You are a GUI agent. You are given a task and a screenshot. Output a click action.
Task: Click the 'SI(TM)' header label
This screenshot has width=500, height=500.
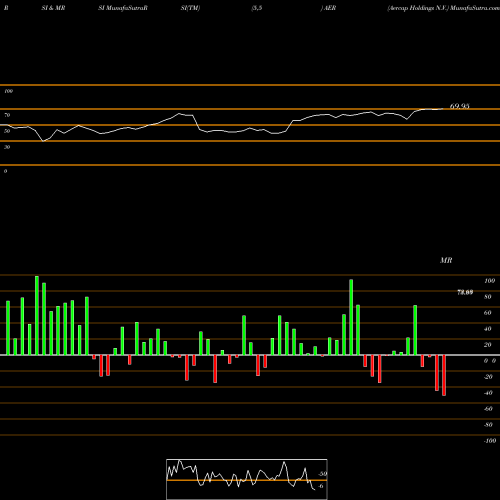pyautogui.click(x=190, y=8)
